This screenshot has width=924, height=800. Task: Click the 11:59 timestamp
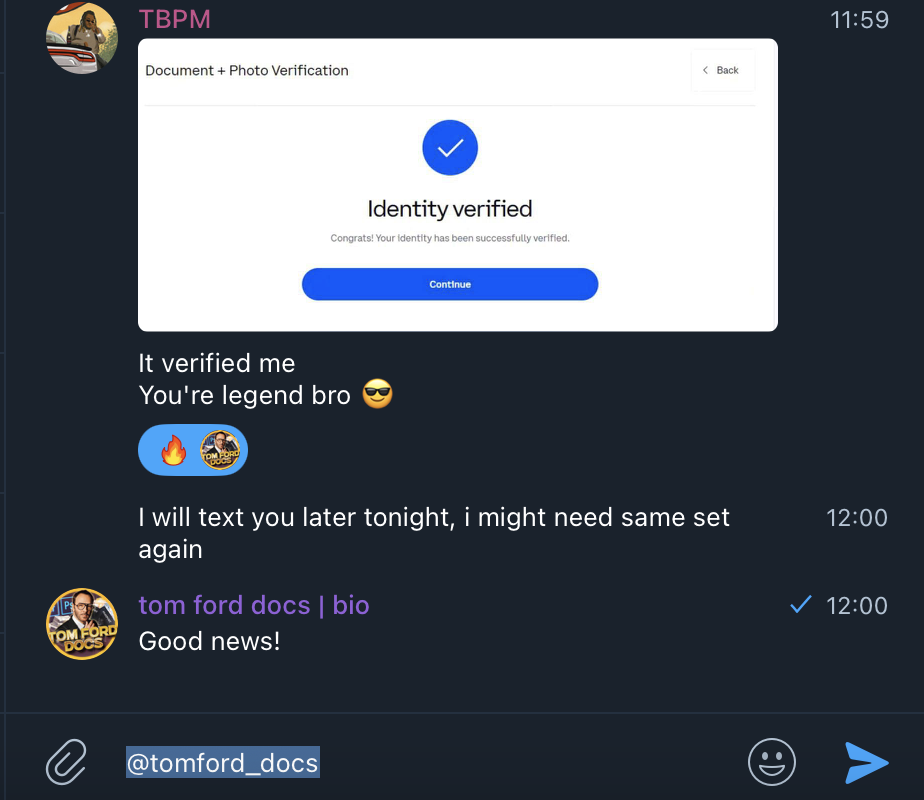coord(859,18)
